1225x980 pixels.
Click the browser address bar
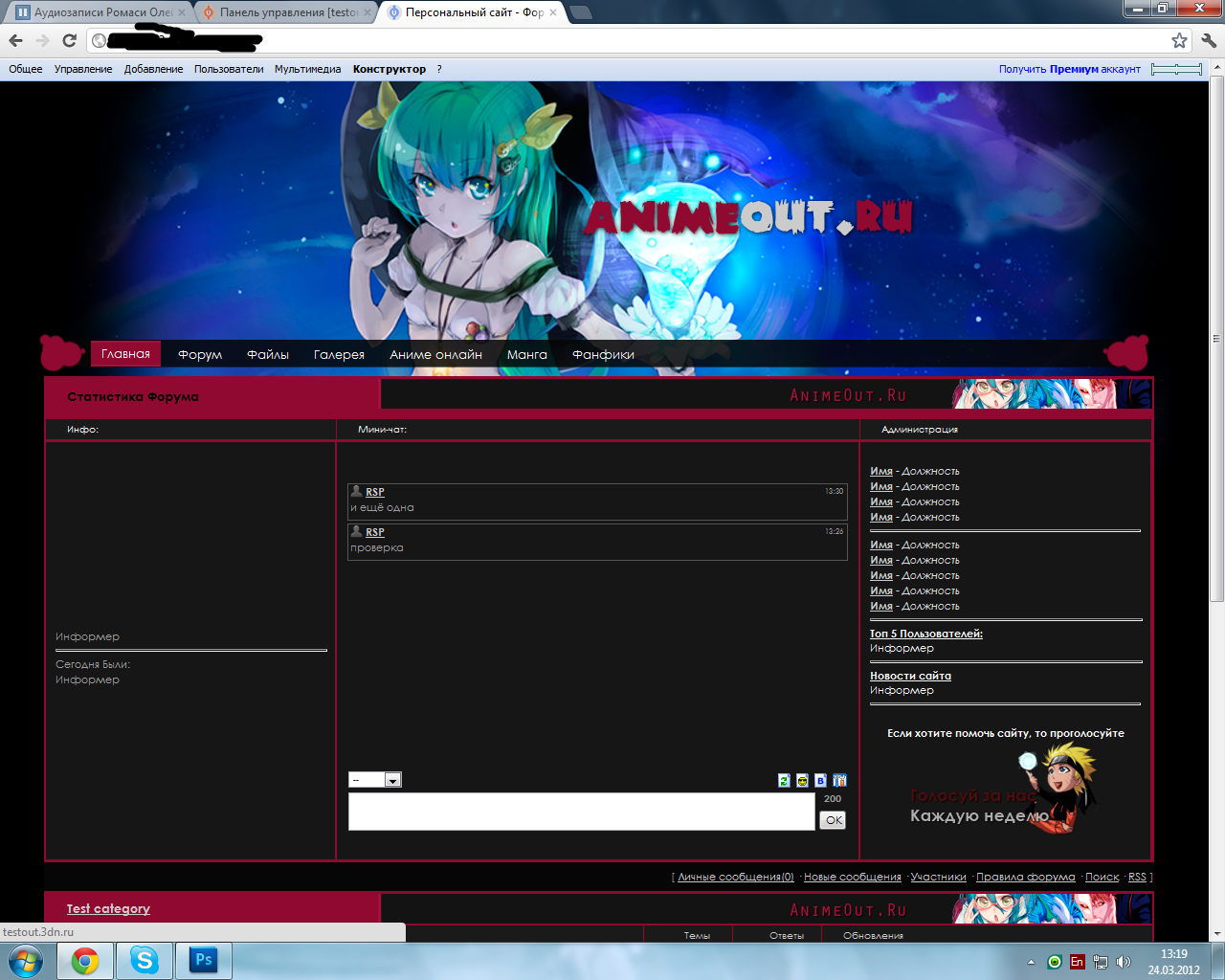[x=639, y=40]
